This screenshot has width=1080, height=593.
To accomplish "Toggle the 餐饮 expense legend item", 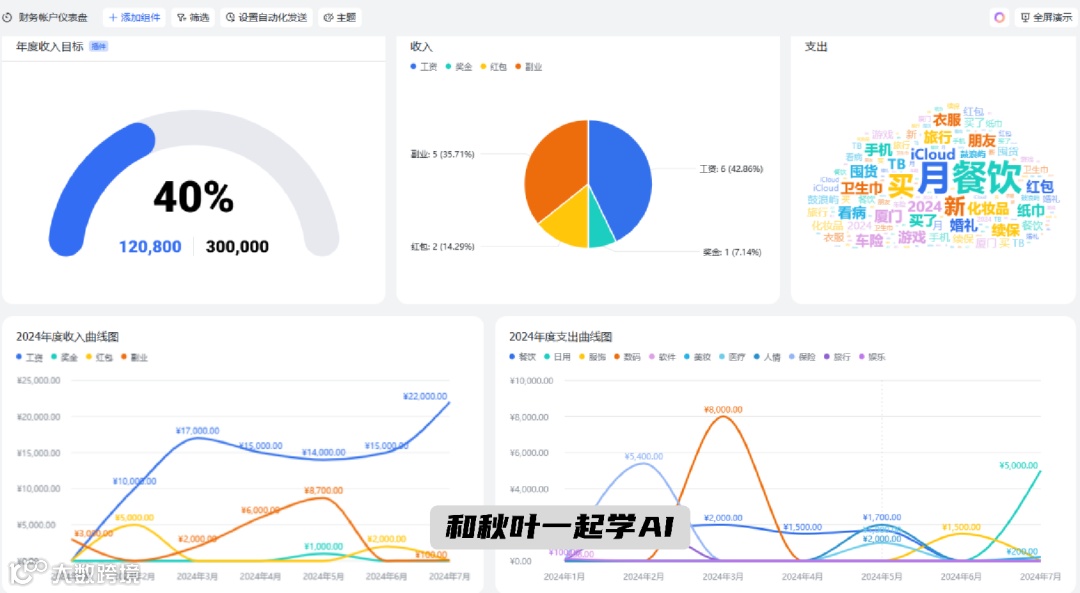I will [523, 357].
